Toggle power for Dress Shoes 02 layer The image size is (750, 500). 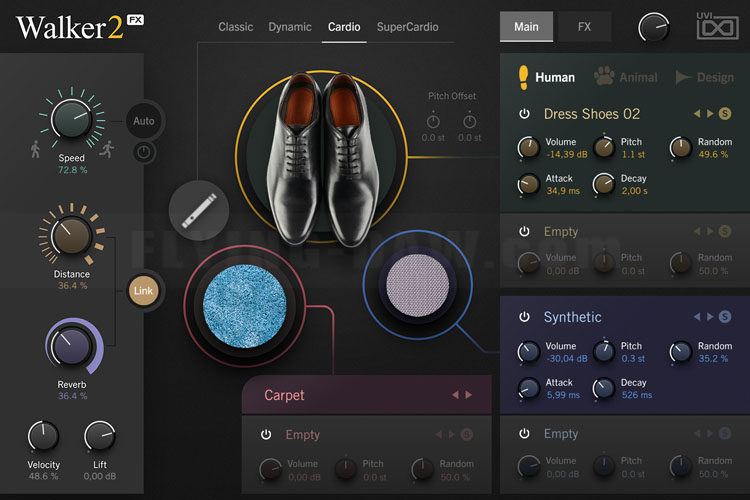[524, 114]
